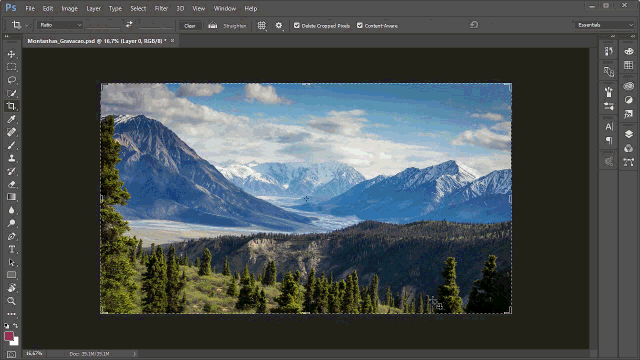Open the Essentials workspace dropdown
The image size is (640, 360).
[x=604, y=25]
